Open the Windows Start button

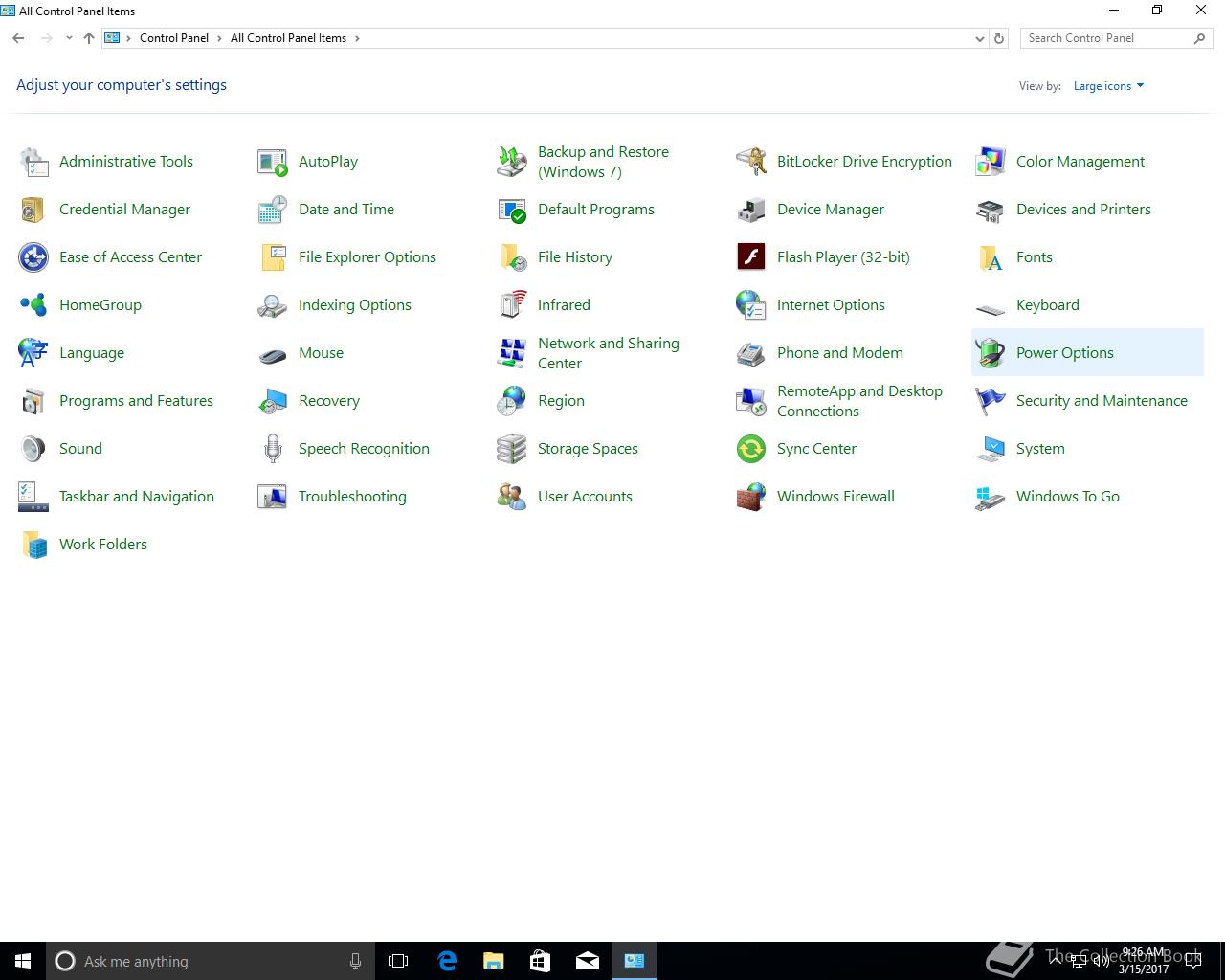(23, 961)
